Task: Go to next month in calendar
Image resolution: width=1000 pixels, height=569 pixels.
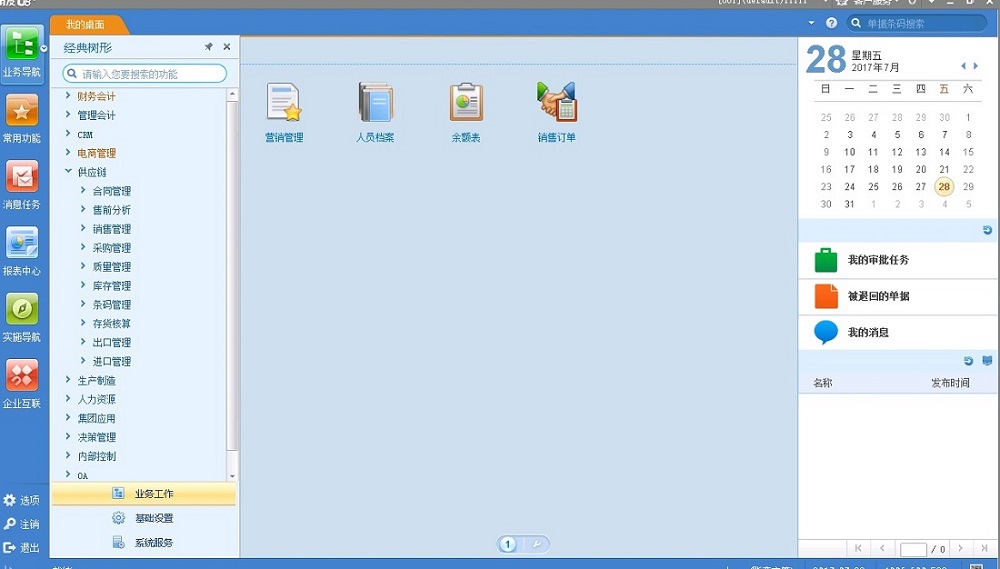Action: click(x=976, y=66)
